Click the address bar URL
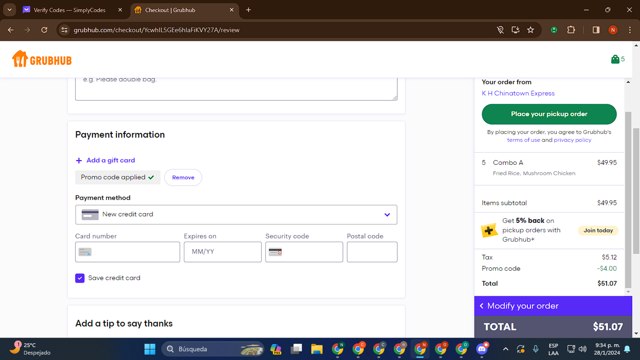This screenshot has width=640, height=360. (x=156, y=30)
